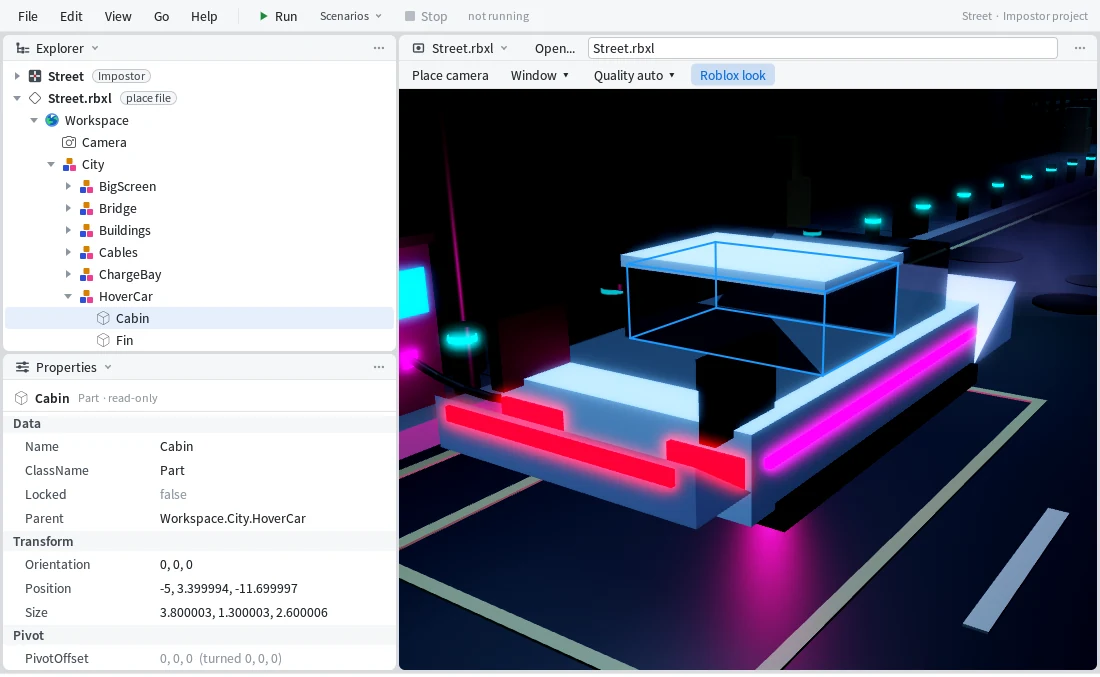1100x677 pixels.
Task: Click the Open... button
Action: (555, 48)
